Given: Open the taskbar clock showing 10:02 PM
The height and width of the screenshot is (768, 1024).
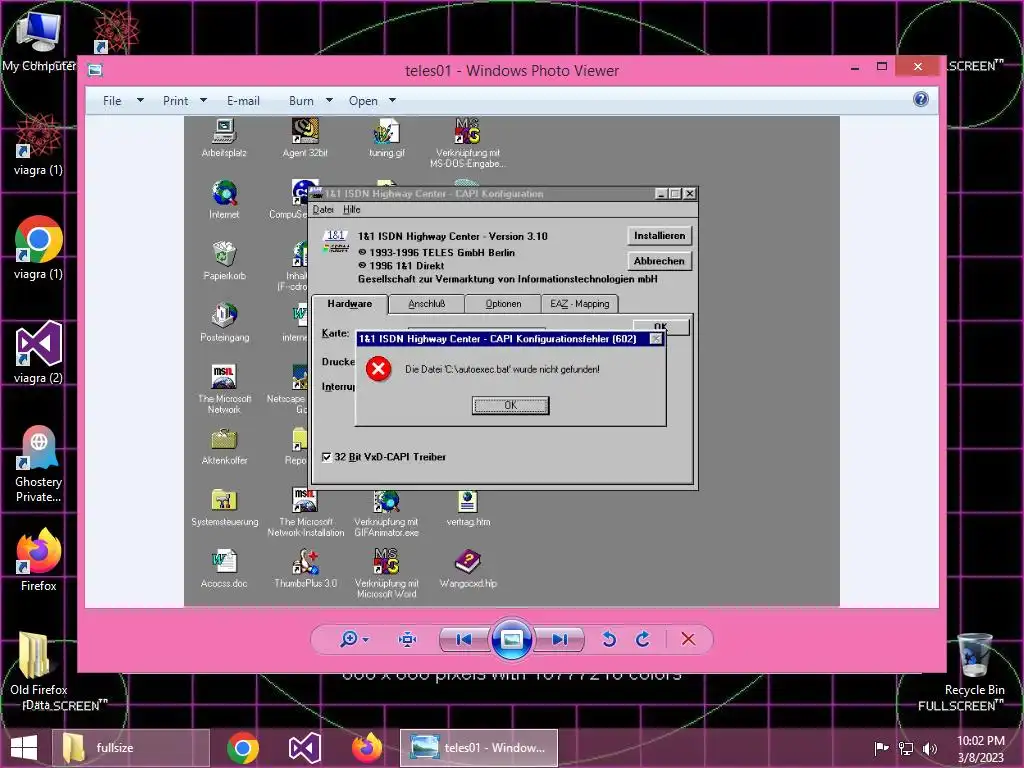Looking at the screenshot, I should pos(980,748).
